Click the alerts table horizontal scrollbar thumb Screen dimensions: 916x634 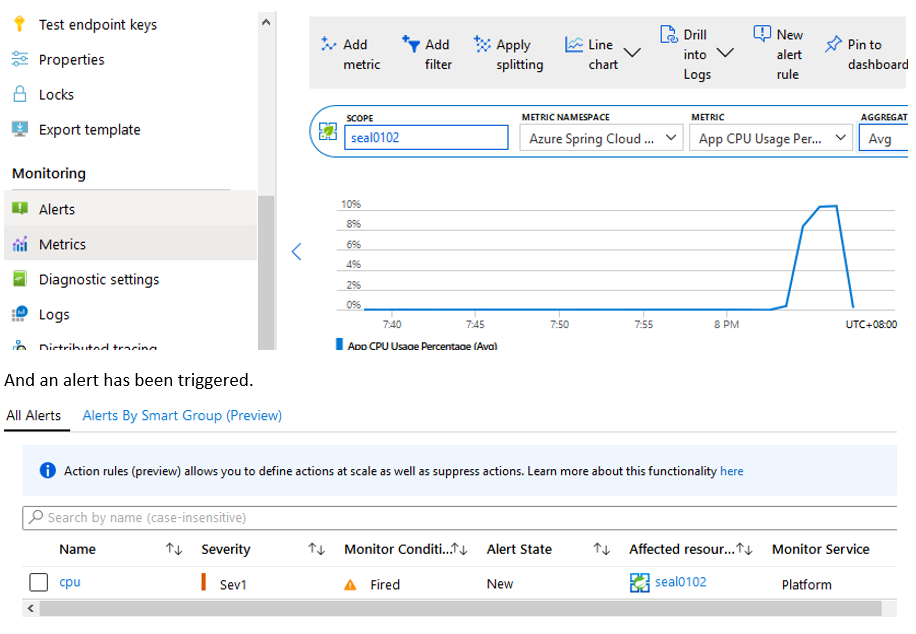point(460,609)
